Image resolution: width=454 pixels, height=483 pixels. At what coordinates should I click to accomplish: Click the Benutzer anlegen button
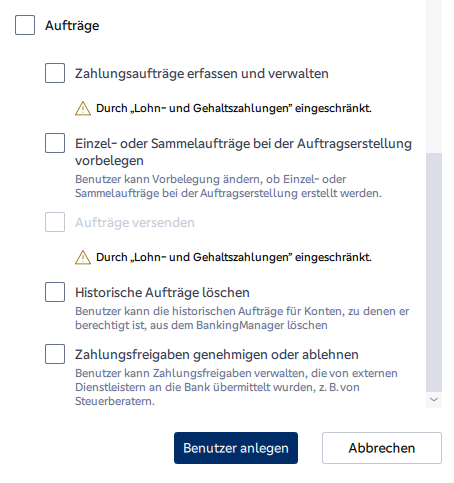pos(236,448)
